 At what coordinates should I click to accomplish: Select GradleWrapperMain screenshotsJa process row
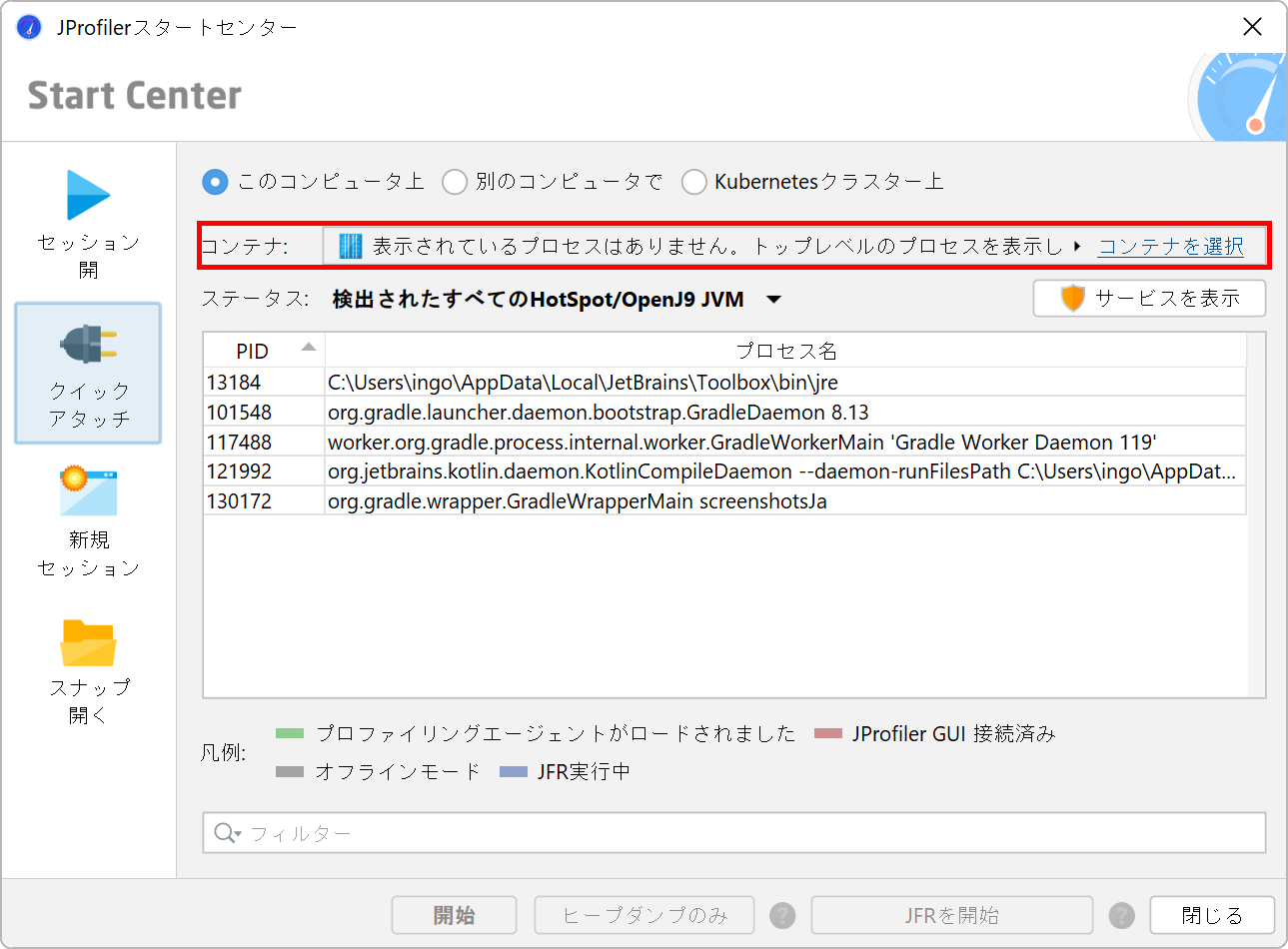(x=724, y=500)
